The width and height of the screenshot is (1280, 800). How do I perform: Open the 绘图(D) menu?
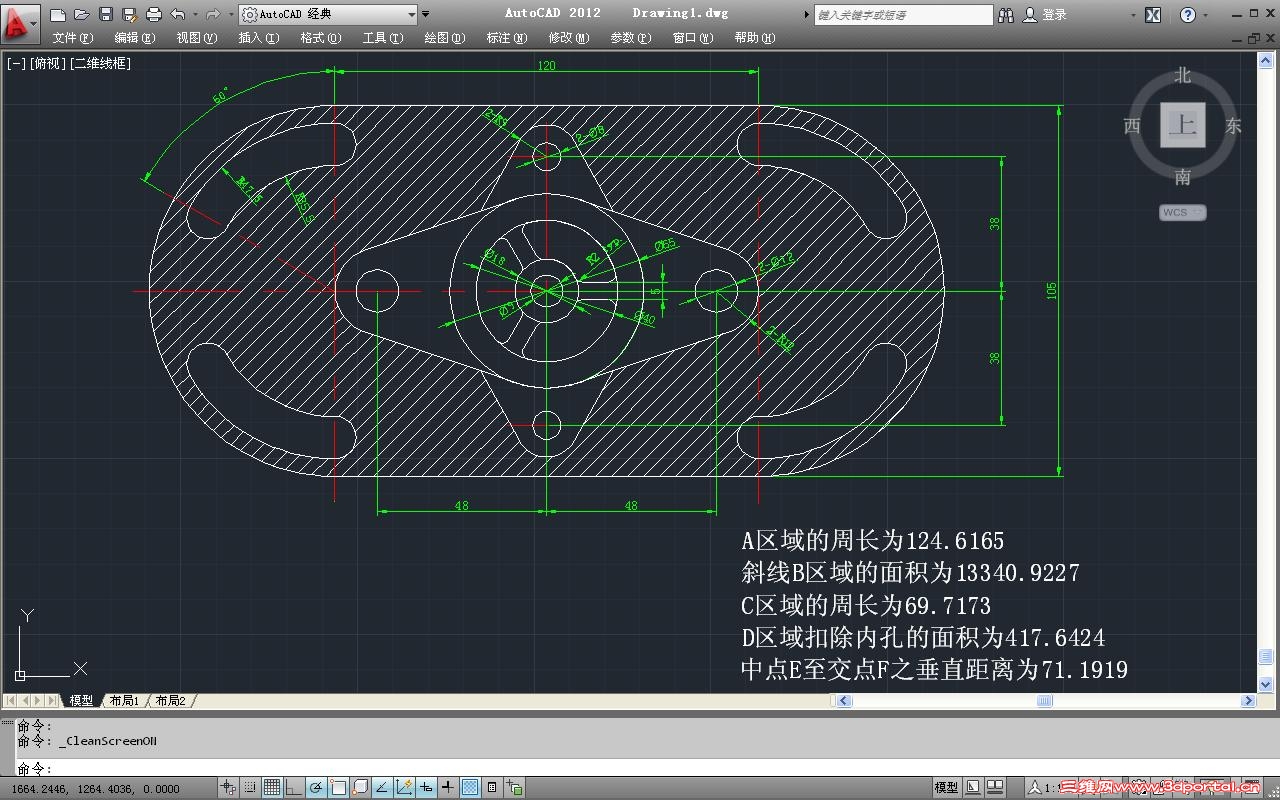445,38
